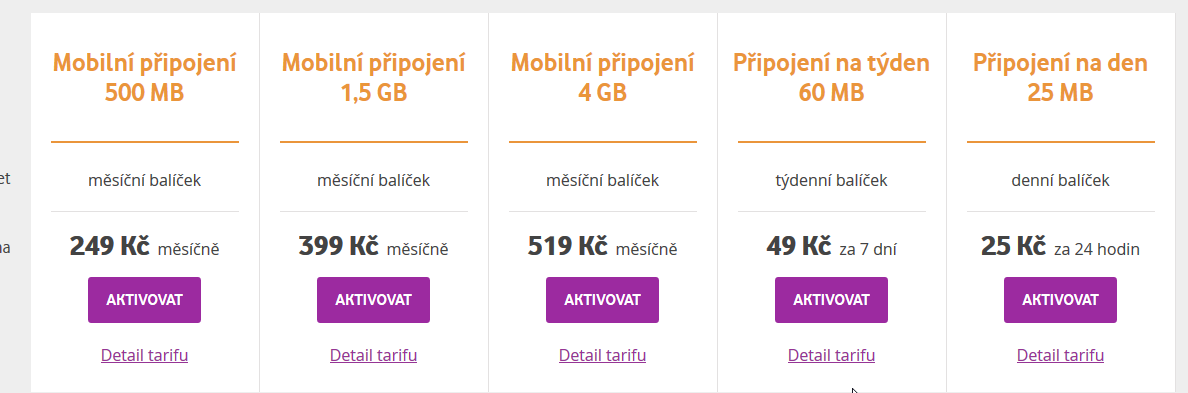This screenshot has height=393, width=1188.
Task: Click the 25 Kč za 24 hodin price
Action: pyautogui.click(x=1061, y=247)
